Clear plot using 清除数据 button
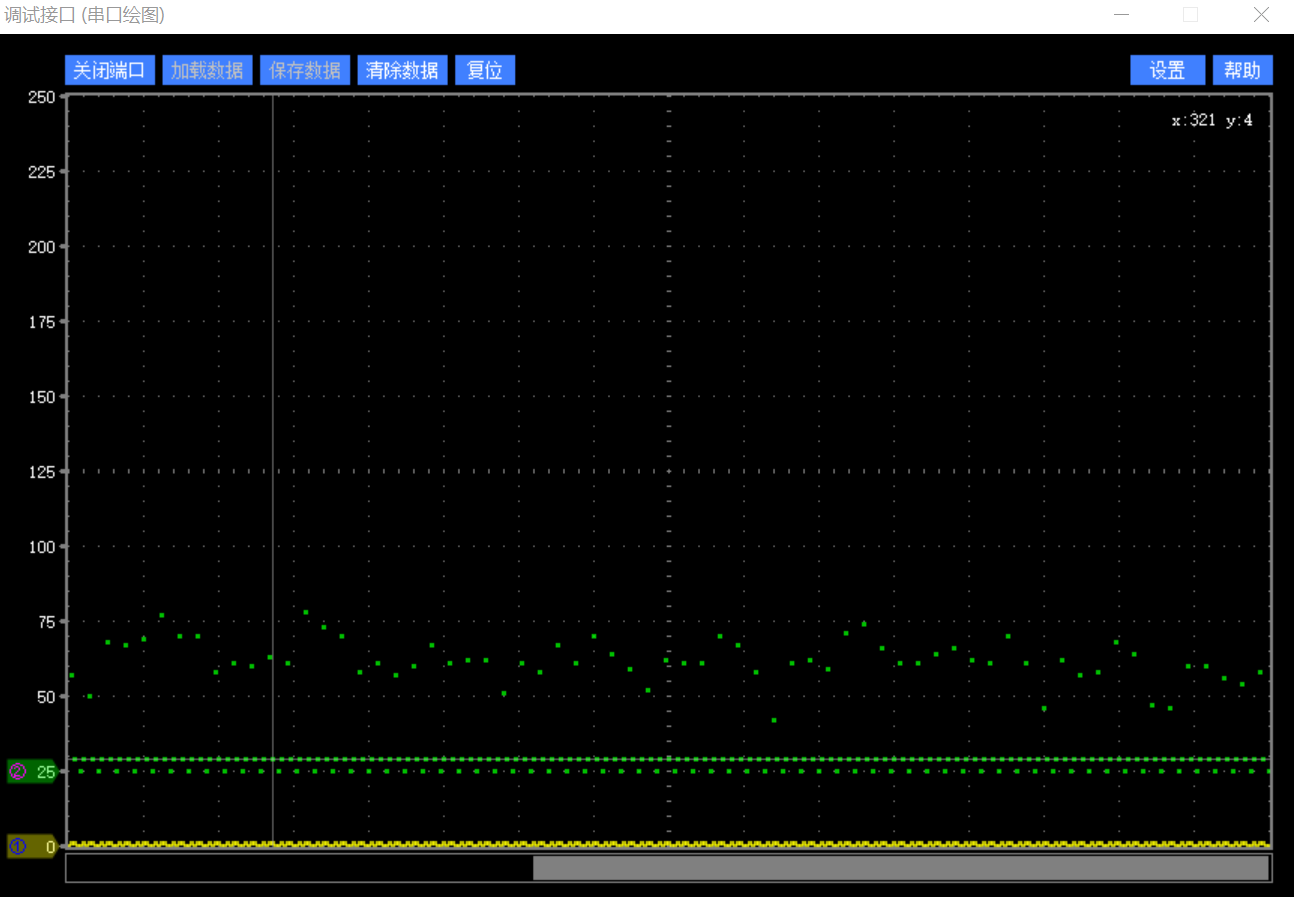This screenshot has width=1294, height=897. click(x=402, y=70)
